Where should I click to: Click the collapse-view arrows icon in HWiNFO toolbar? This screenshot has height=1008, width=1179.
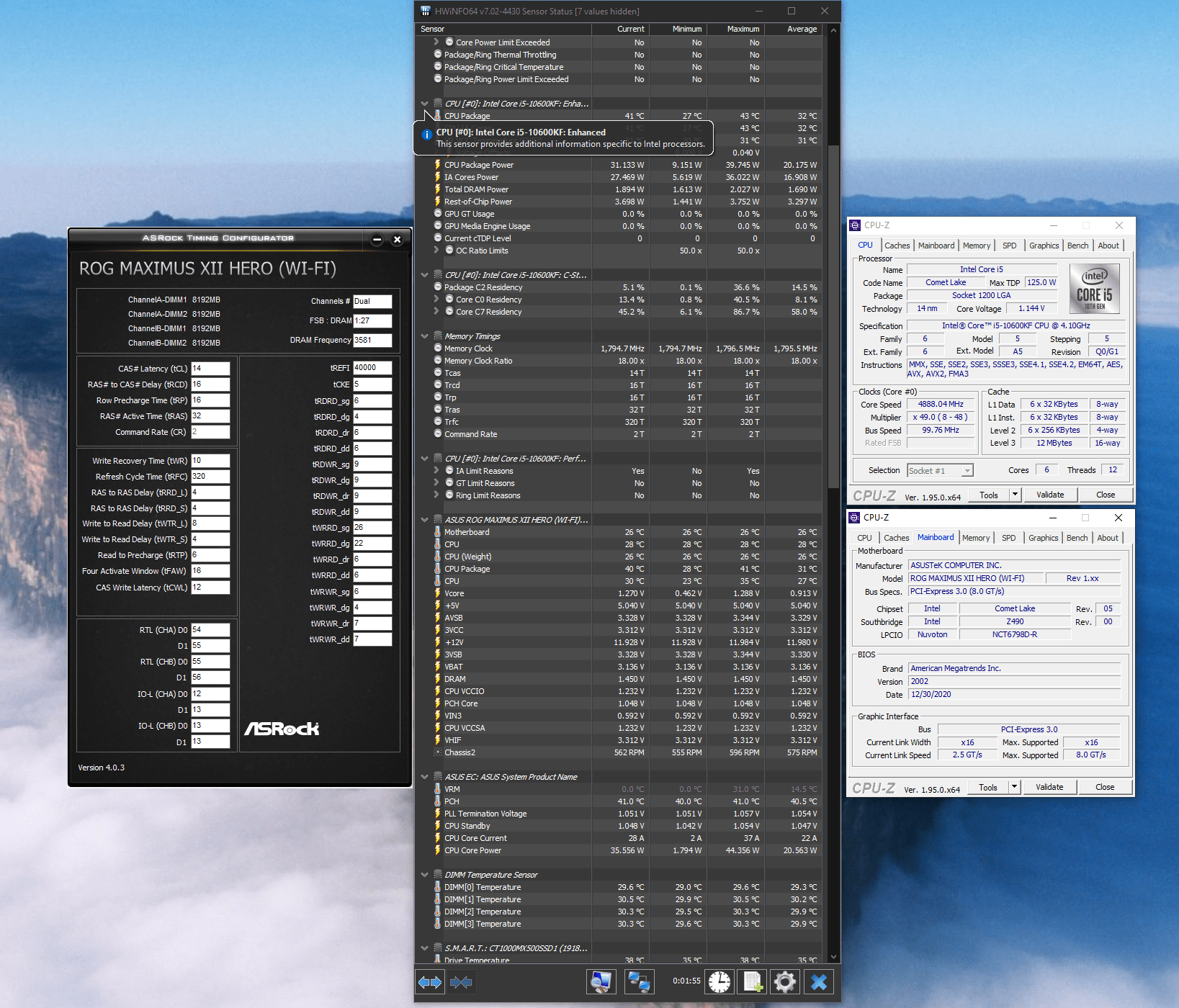pyautogui.click(x=461, y=981)
